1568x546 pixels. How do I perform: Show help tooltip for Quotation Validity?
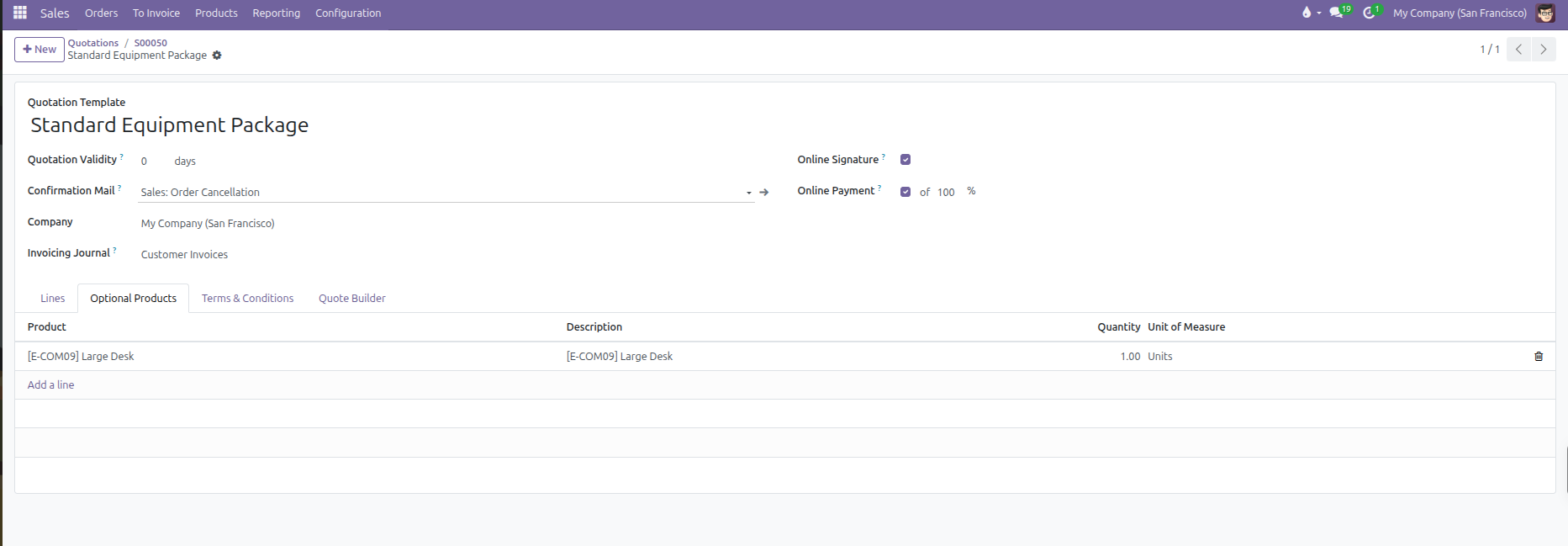point(122,156)
